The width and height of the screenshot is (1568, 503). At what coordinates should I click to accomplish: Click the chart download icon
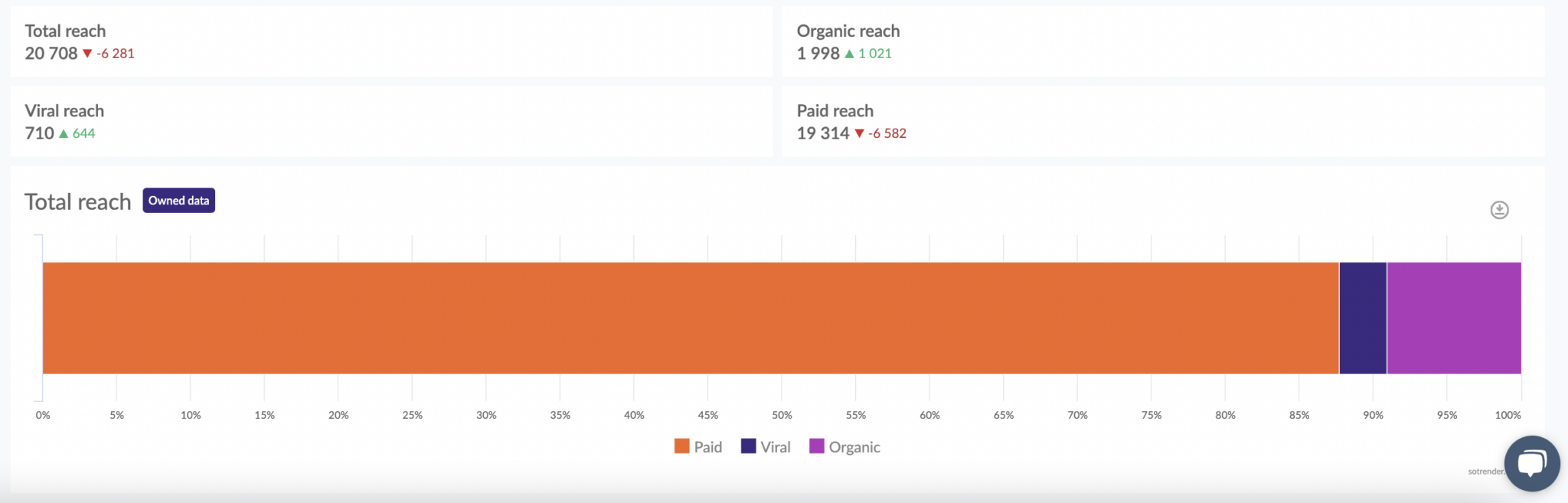(x=1500, y=210)
